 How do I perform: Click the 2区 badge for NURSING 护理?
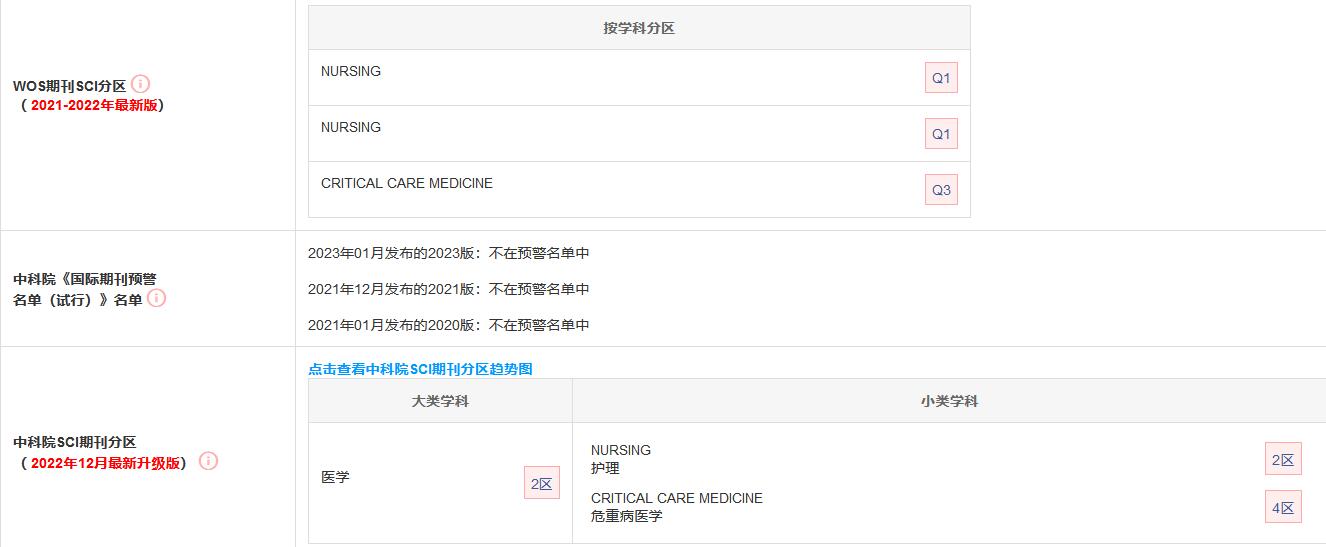[1282, 459]
